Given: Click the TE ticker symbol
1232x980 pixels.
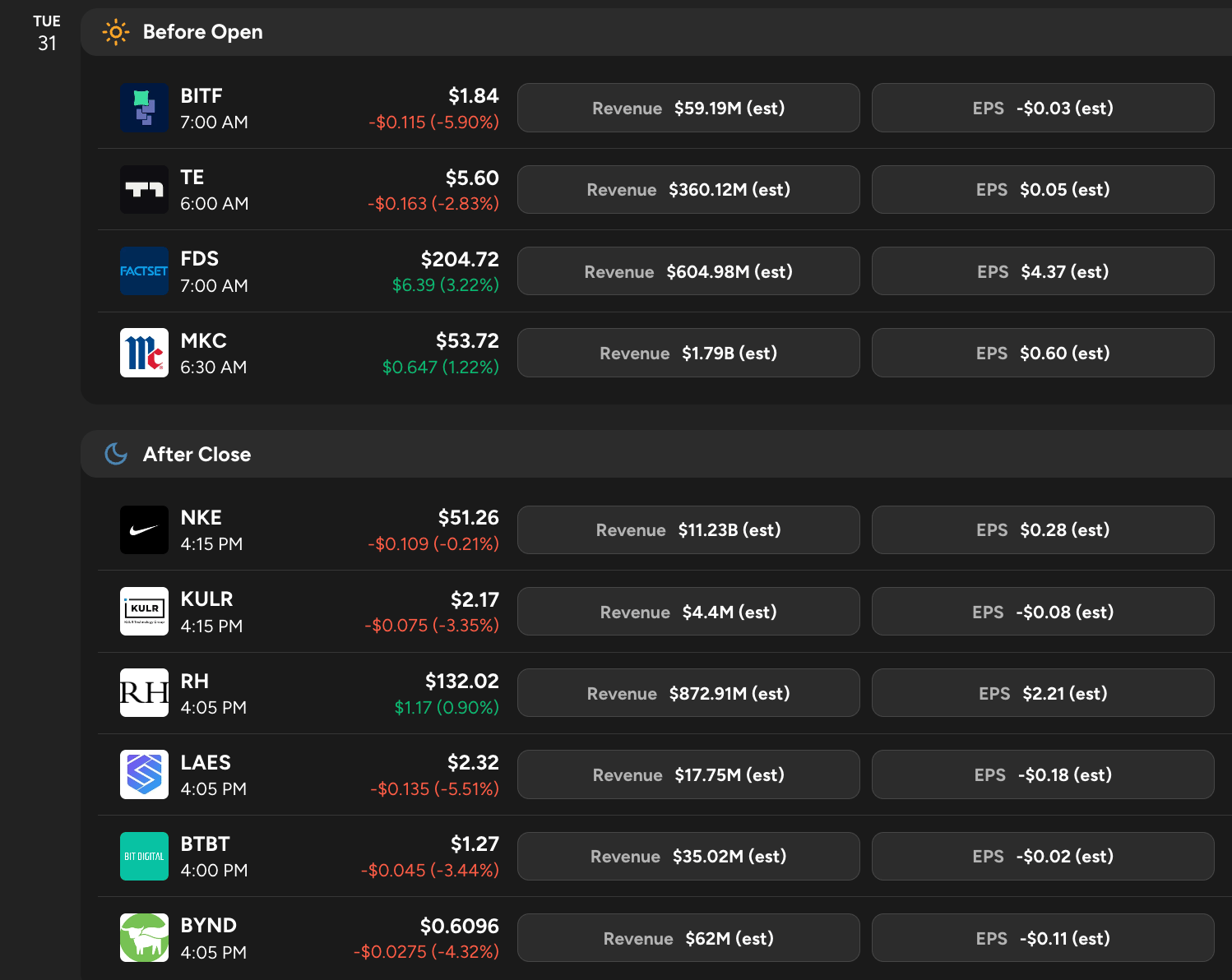Looking at the screenshot, I should (x=192, y=178).
